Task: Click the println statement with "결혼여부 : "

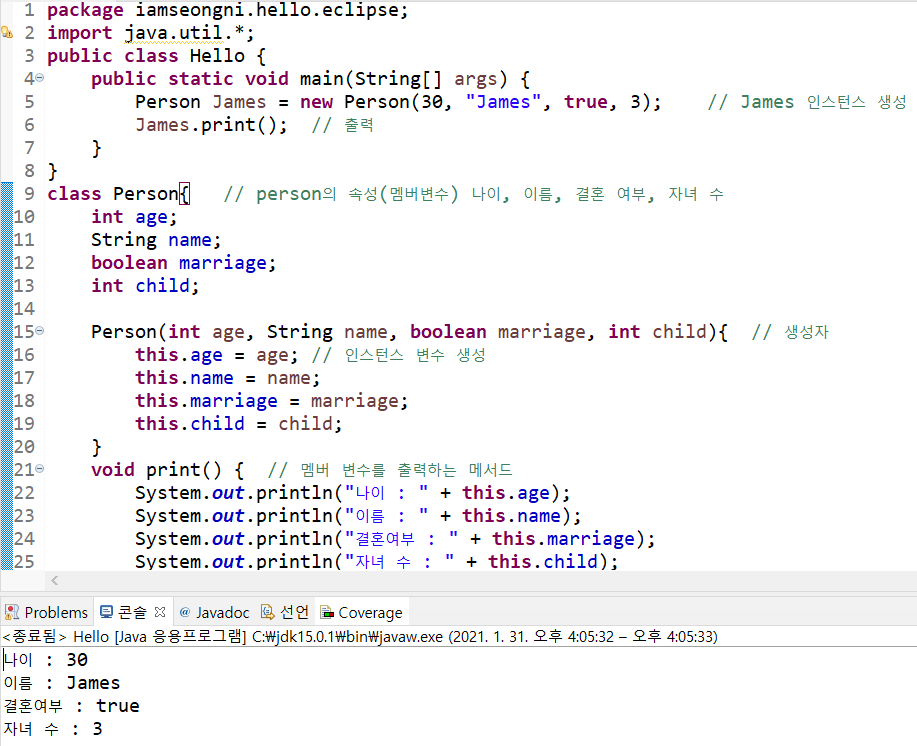Action: [x=395, y=538]
